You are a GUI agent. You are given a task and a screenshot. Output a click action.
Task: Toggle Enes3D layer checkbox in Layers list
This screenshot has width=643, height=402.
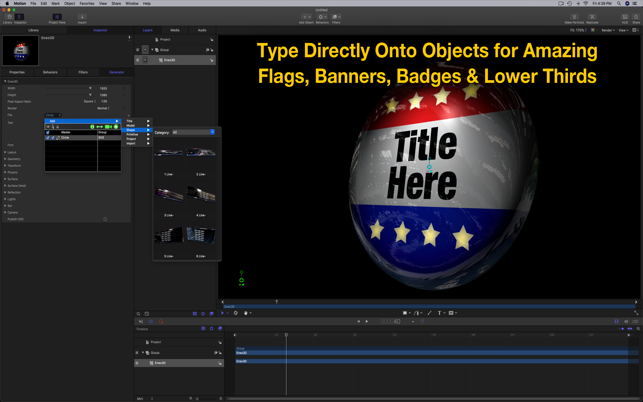coord(138,60)
